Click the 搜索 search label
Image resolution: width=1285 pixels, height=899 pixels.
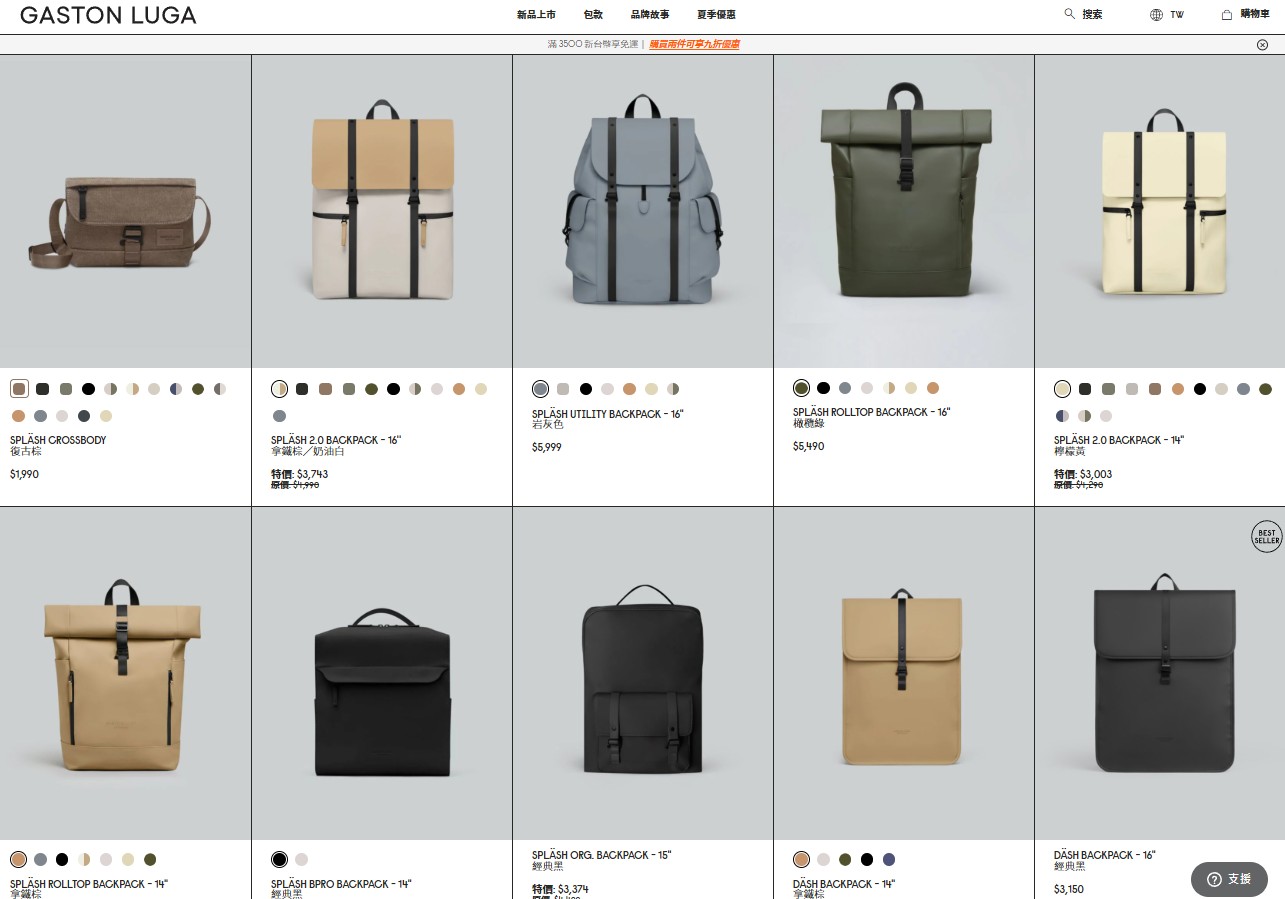(1092, 15)
